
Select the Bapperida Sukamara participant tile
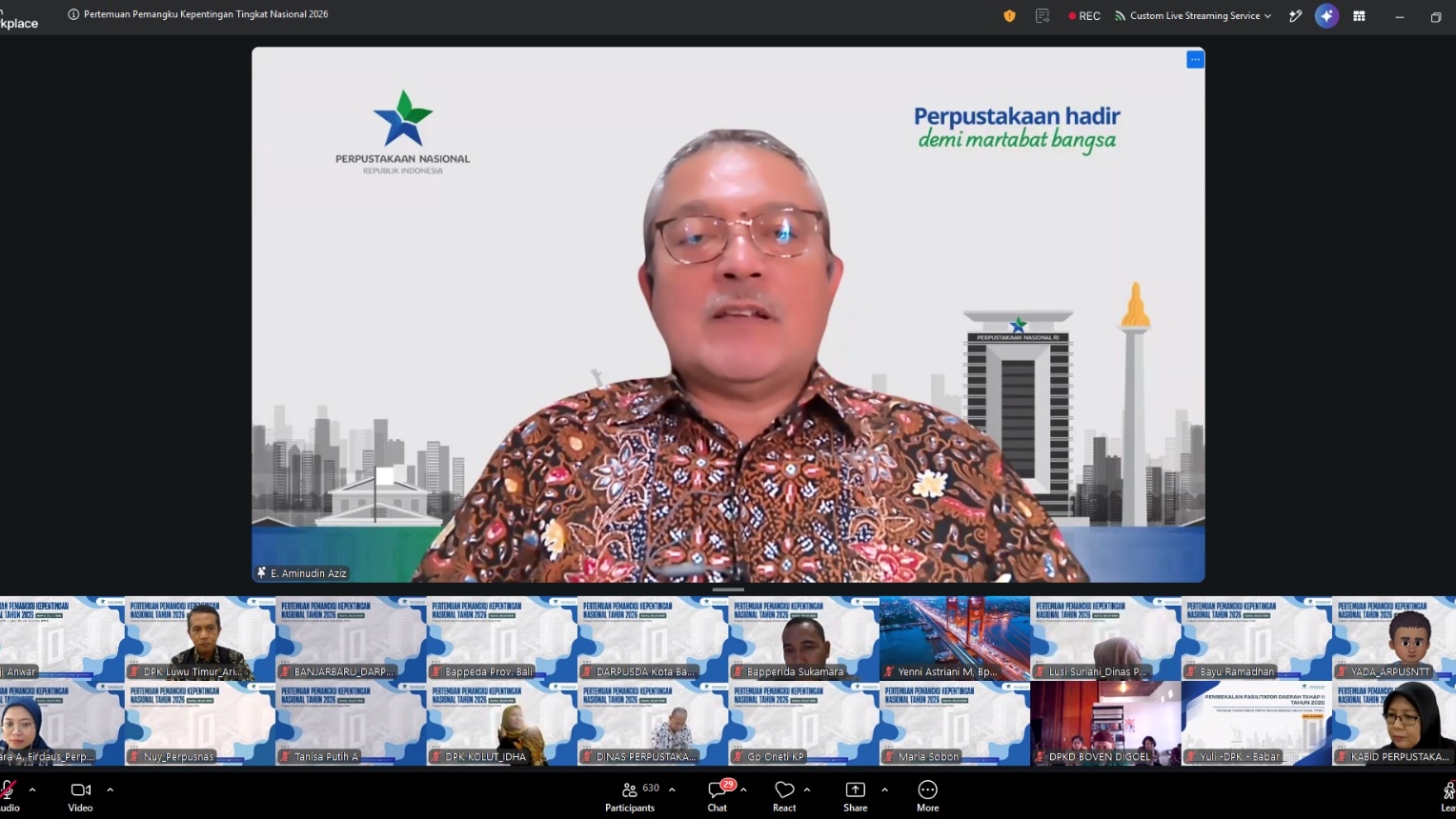(803, 638)
